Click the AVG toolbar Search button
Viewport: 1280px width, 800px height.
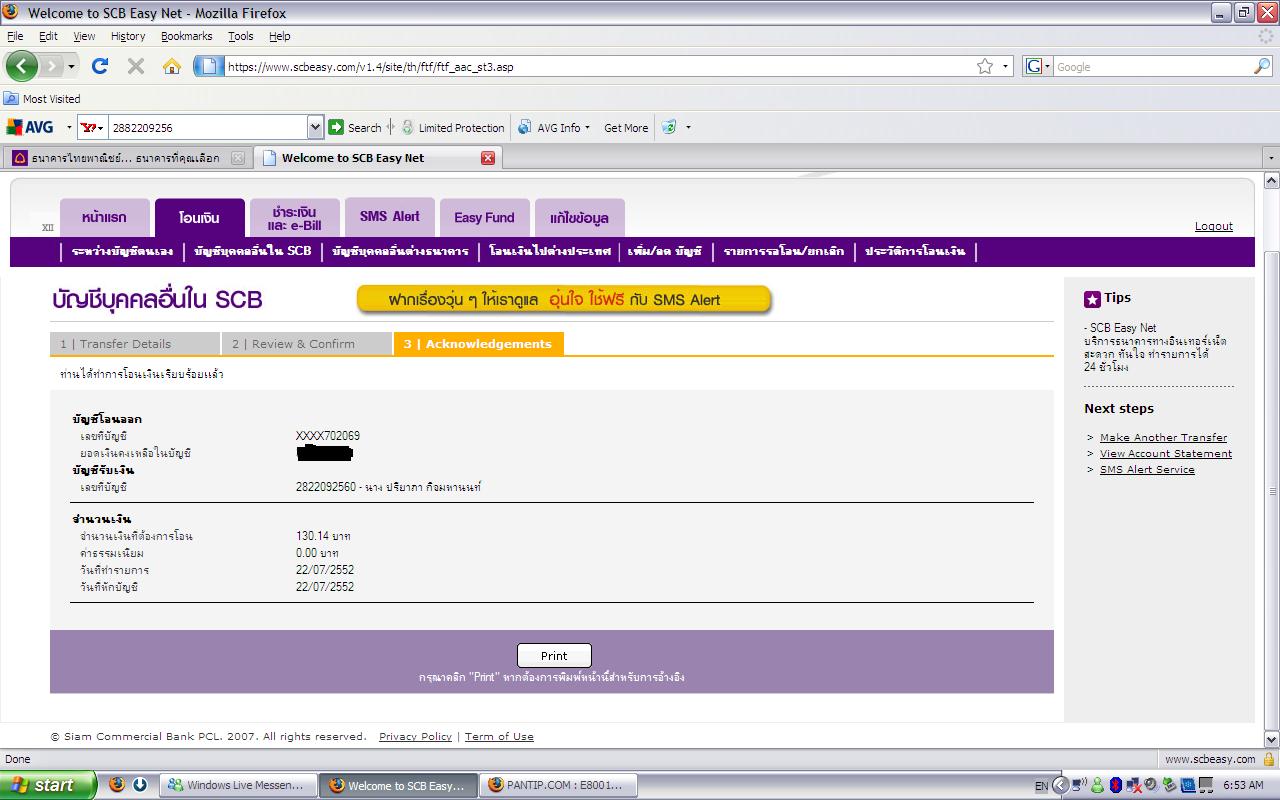[x=355, y=128]
